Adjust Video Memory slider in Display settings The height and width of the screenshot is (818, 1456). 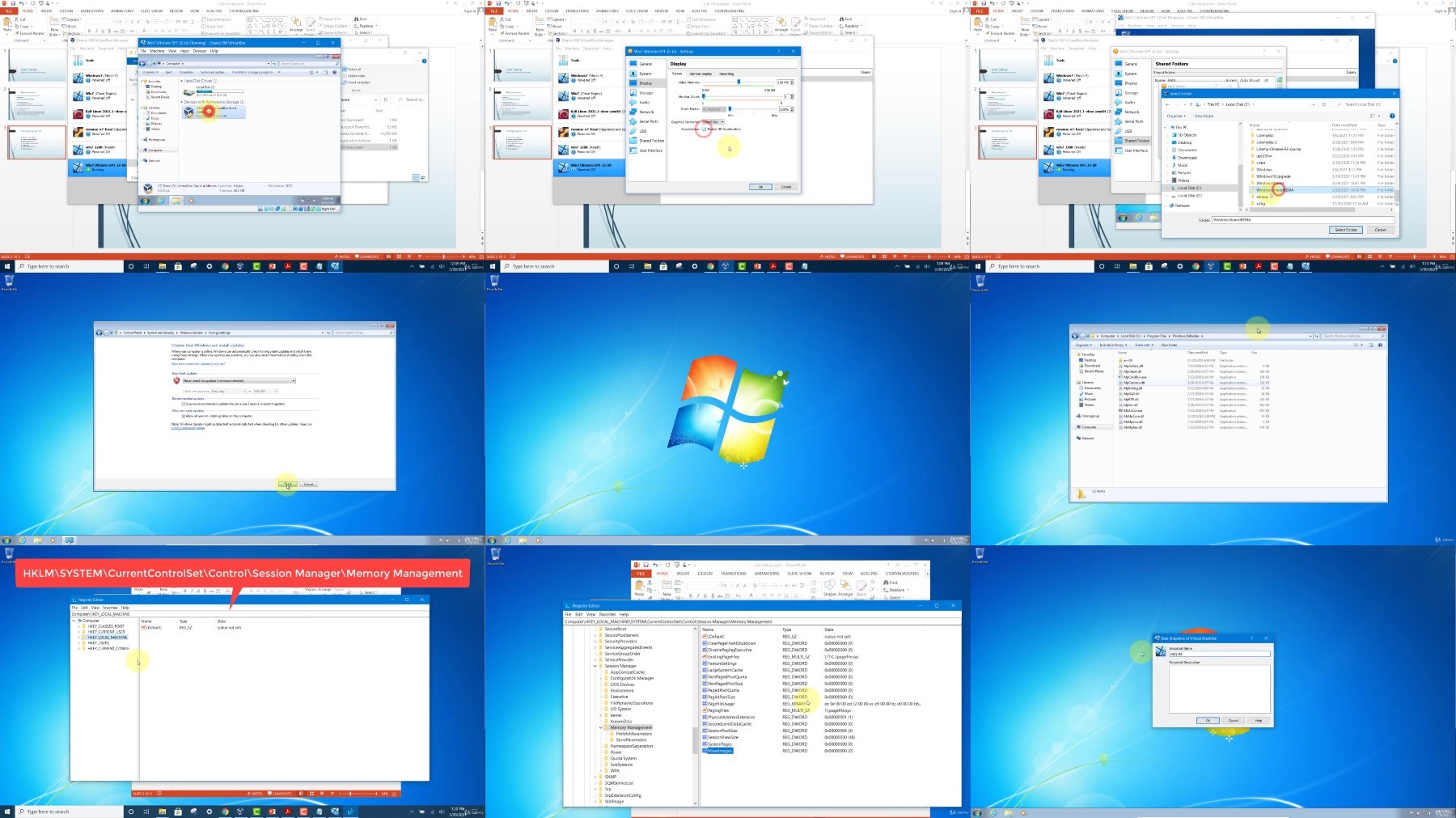739,82
